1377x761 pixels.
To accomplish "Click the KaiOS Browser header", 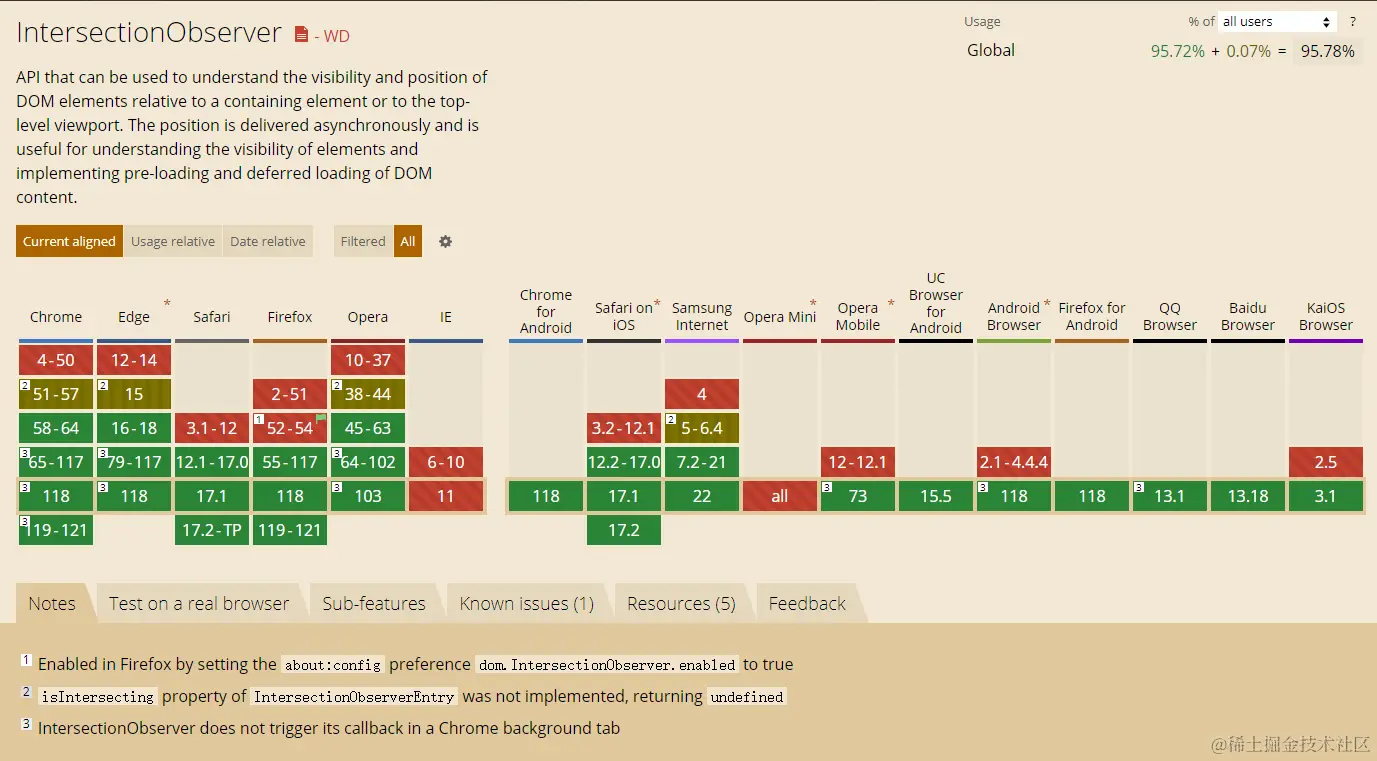I will click(x=1326, y=316).
